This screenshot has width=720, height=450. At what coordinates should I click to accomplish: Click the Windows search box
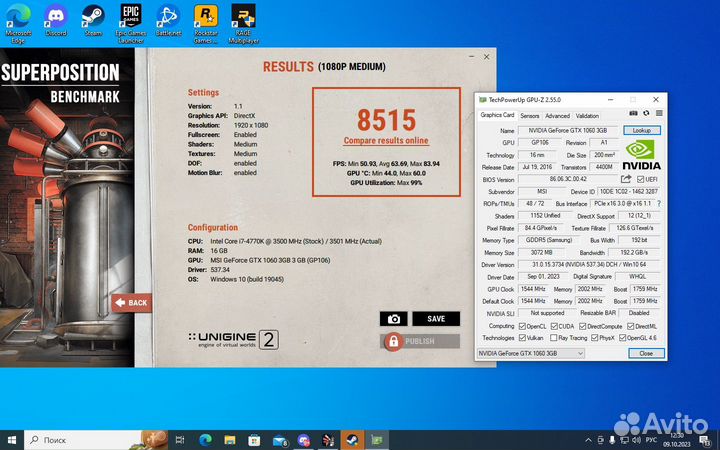[x=96, y=440]
